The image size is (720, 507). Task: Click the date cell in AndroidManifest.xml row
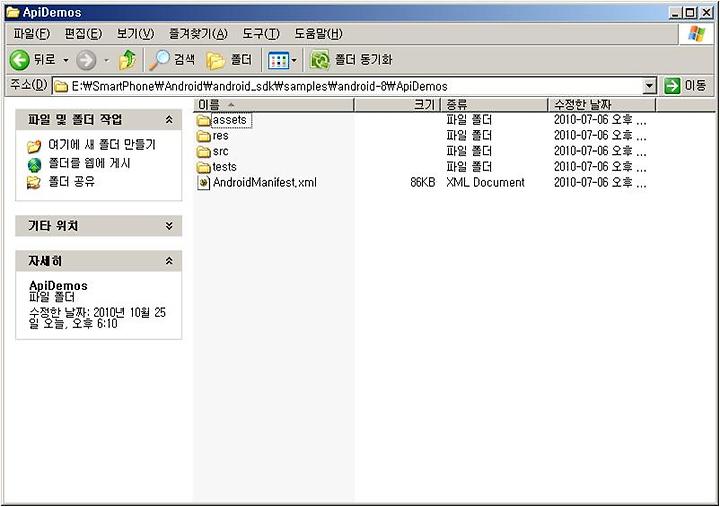(600, 183)
